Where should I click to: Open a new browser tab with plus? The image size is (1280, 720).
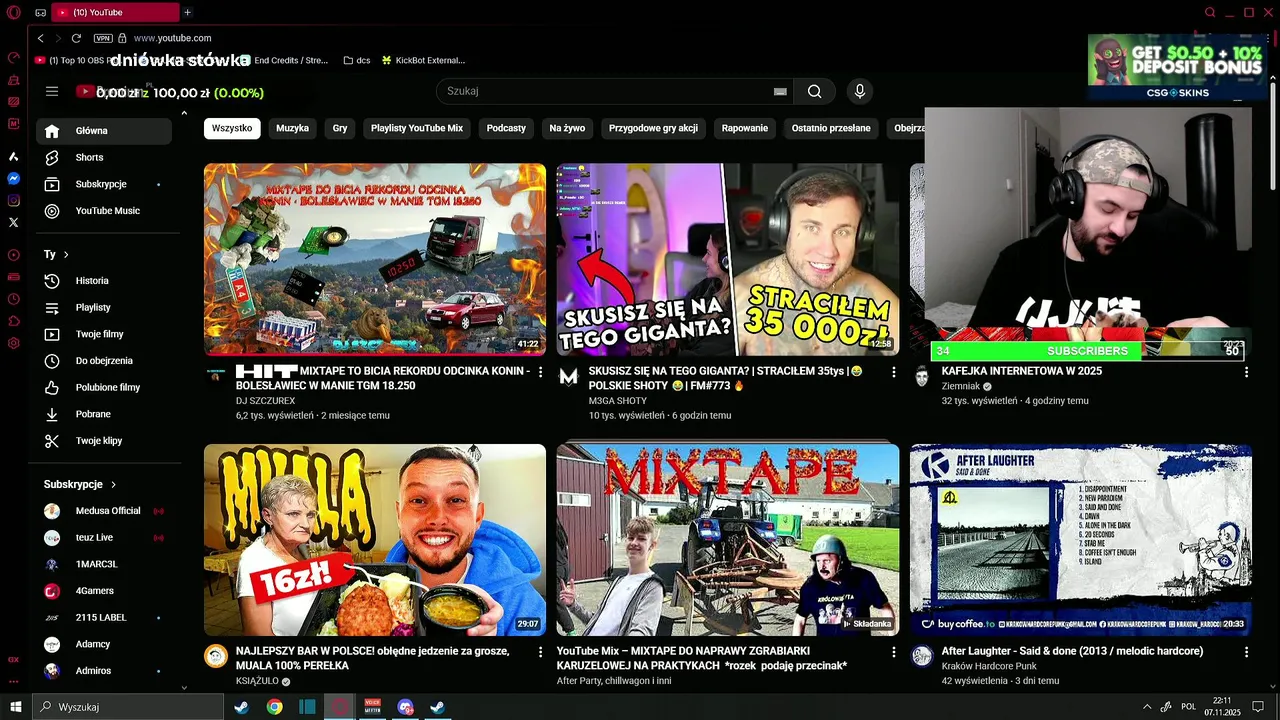(x=187, y=12)
